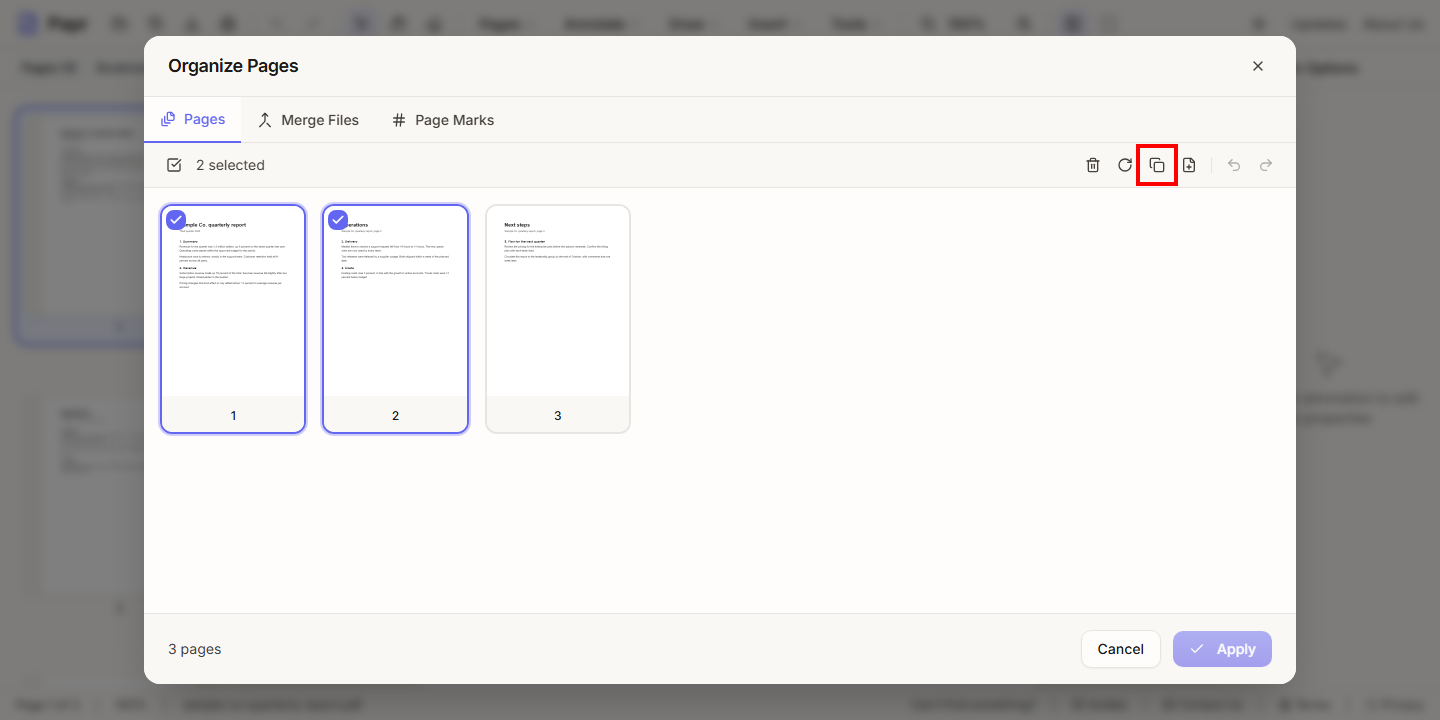Click the '2 selected' label

230,165
